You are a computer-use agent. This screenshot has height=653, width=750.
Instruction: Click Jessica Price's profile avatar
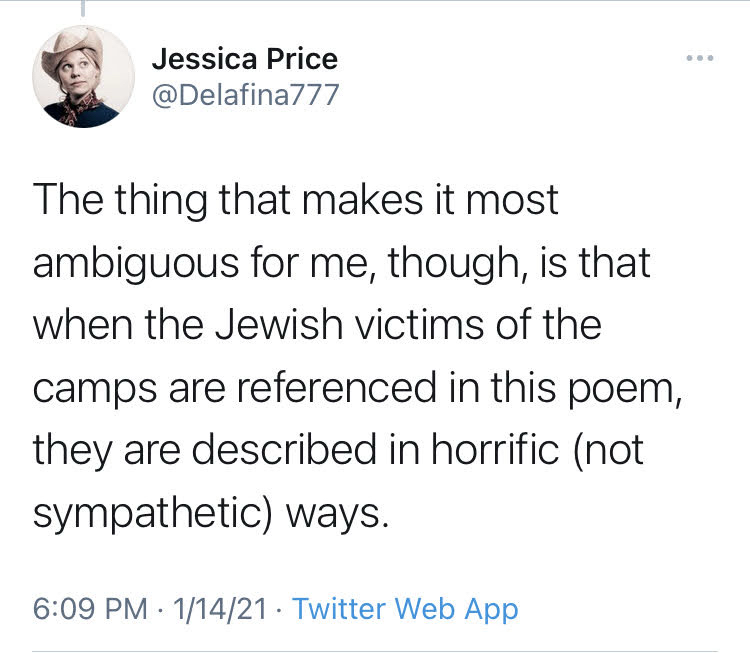84,76
